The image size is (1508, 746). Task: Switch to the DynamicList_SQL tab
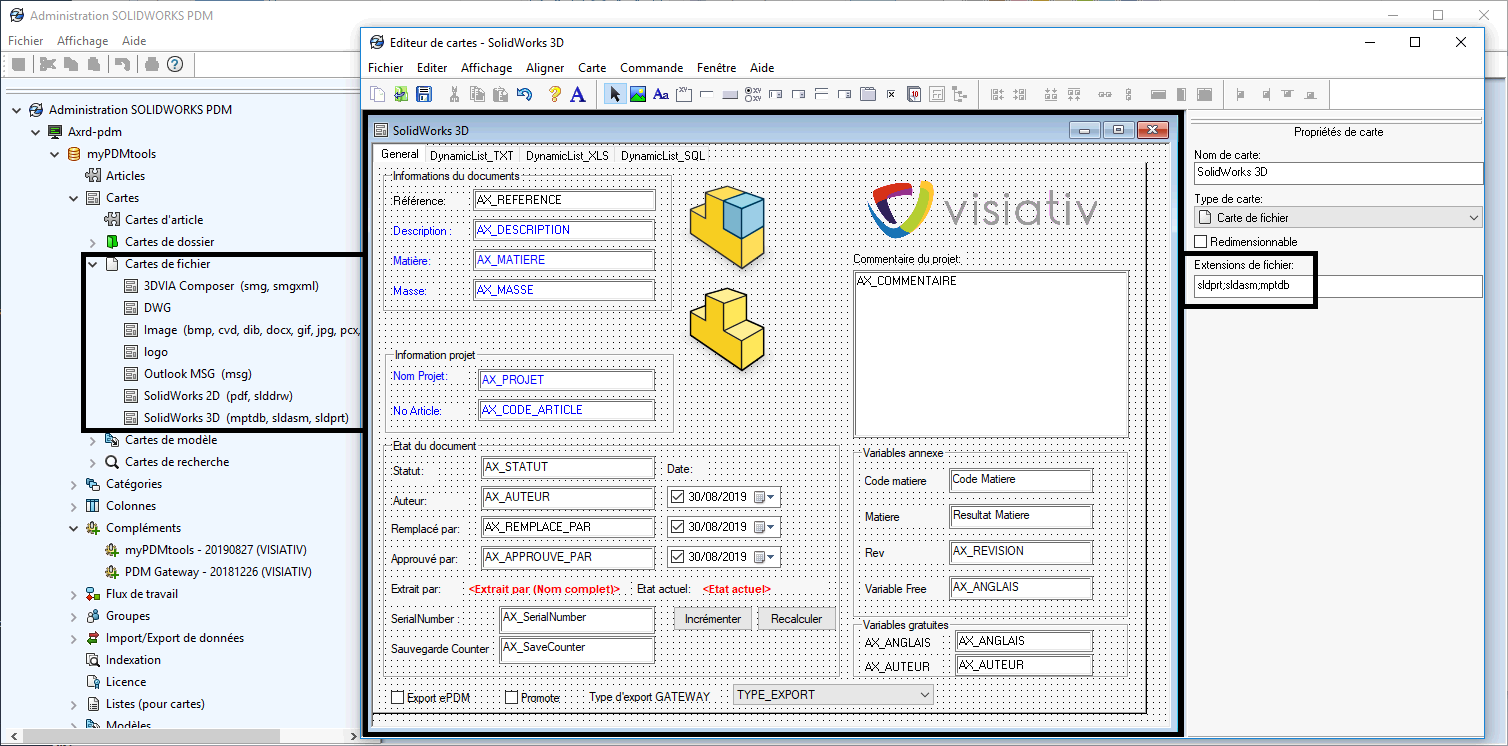click(x=662, y=156)
